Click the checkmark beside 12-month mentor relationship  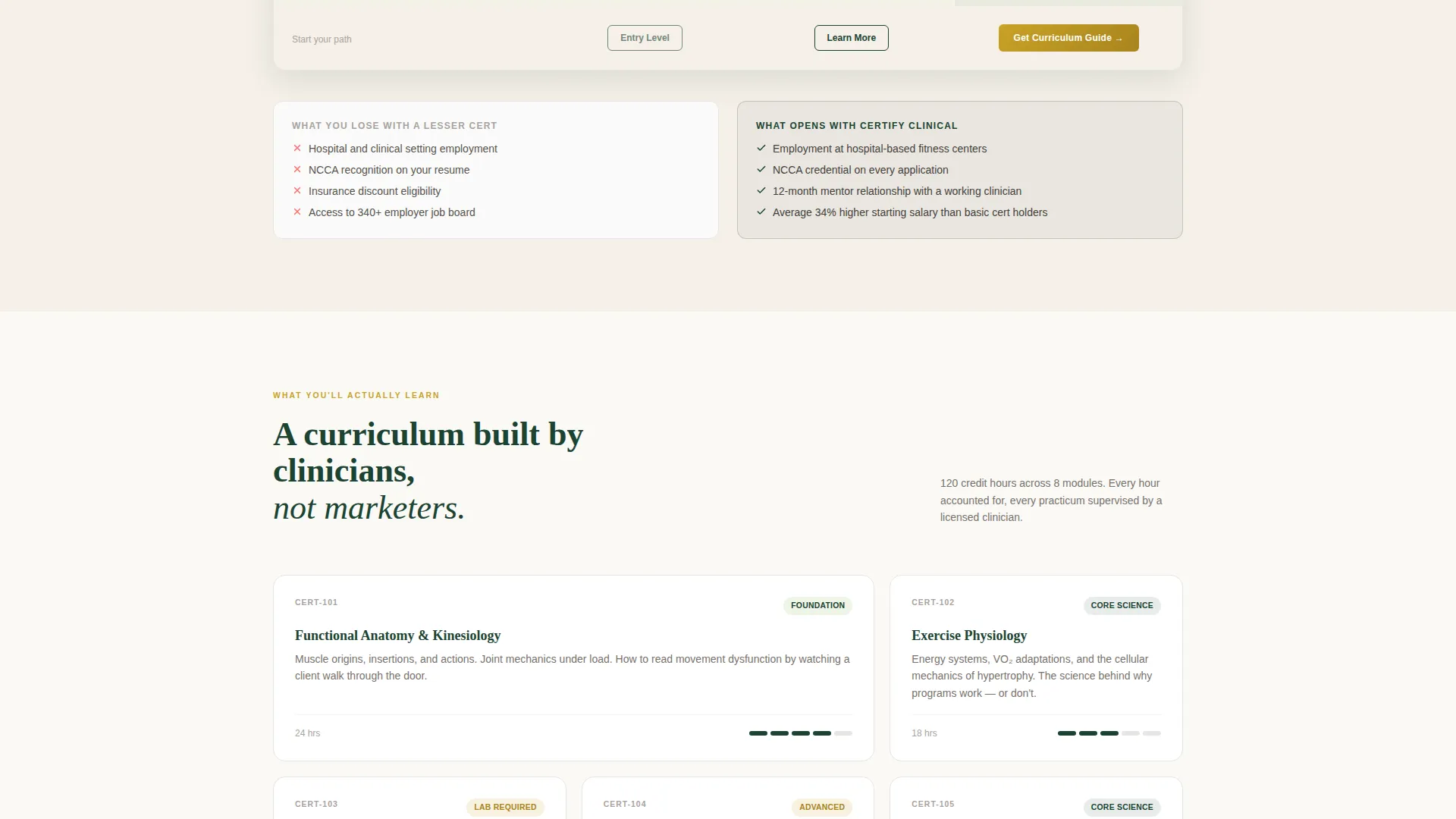coord(761,191)
